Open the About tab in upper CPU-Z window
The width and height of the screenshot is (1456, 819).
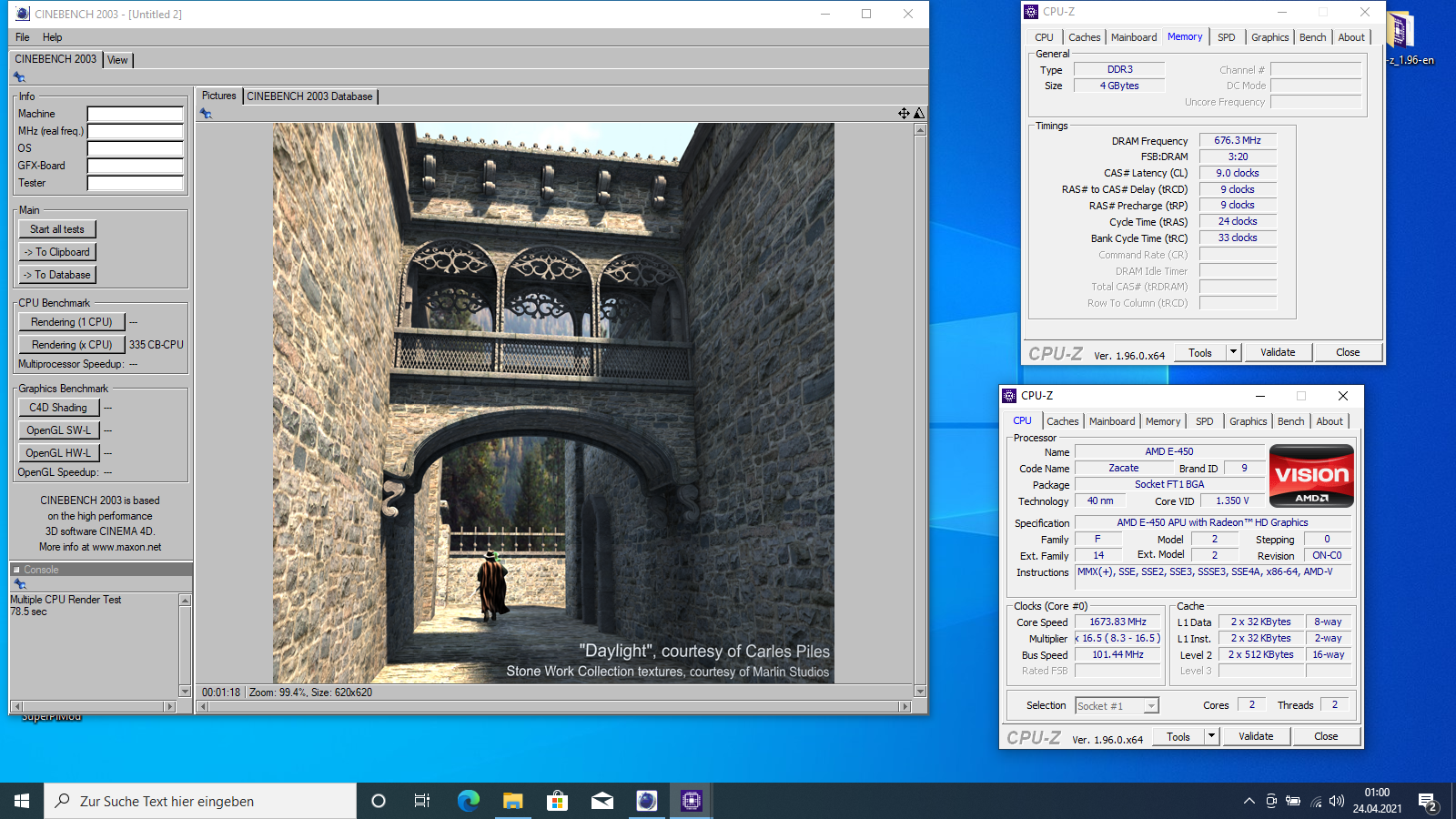pos(1351,37)
